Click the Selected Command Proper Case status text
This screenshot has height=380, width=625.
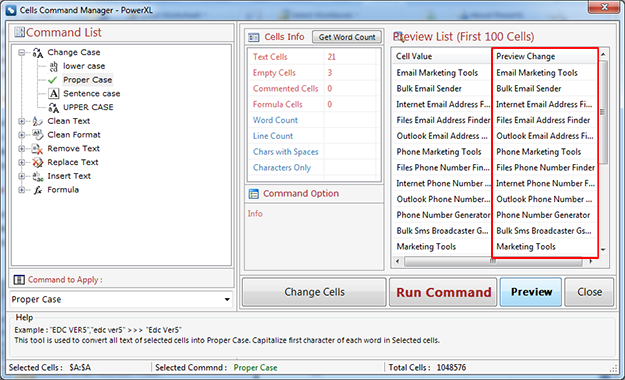coord(255,368)
